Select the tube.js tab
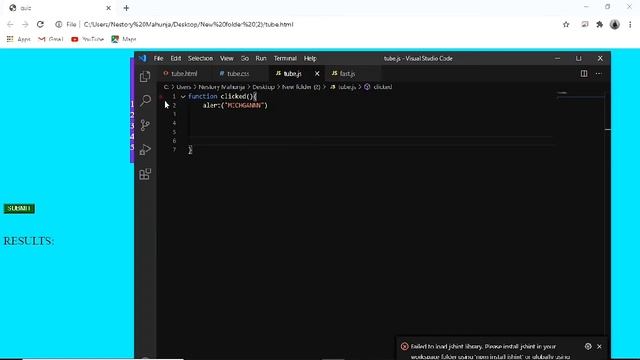 click(292, 73)
